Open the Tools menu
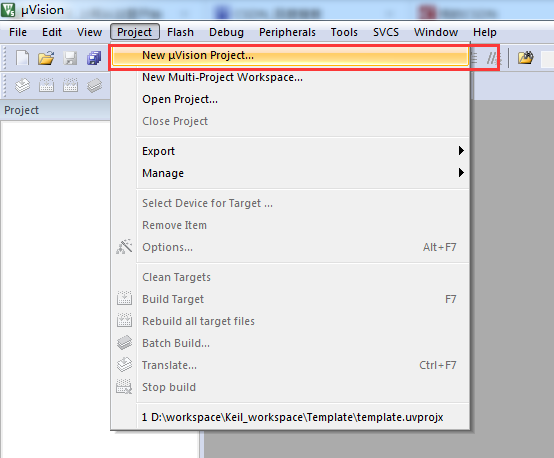Viewport: 554px width, 458px height. 344,32
